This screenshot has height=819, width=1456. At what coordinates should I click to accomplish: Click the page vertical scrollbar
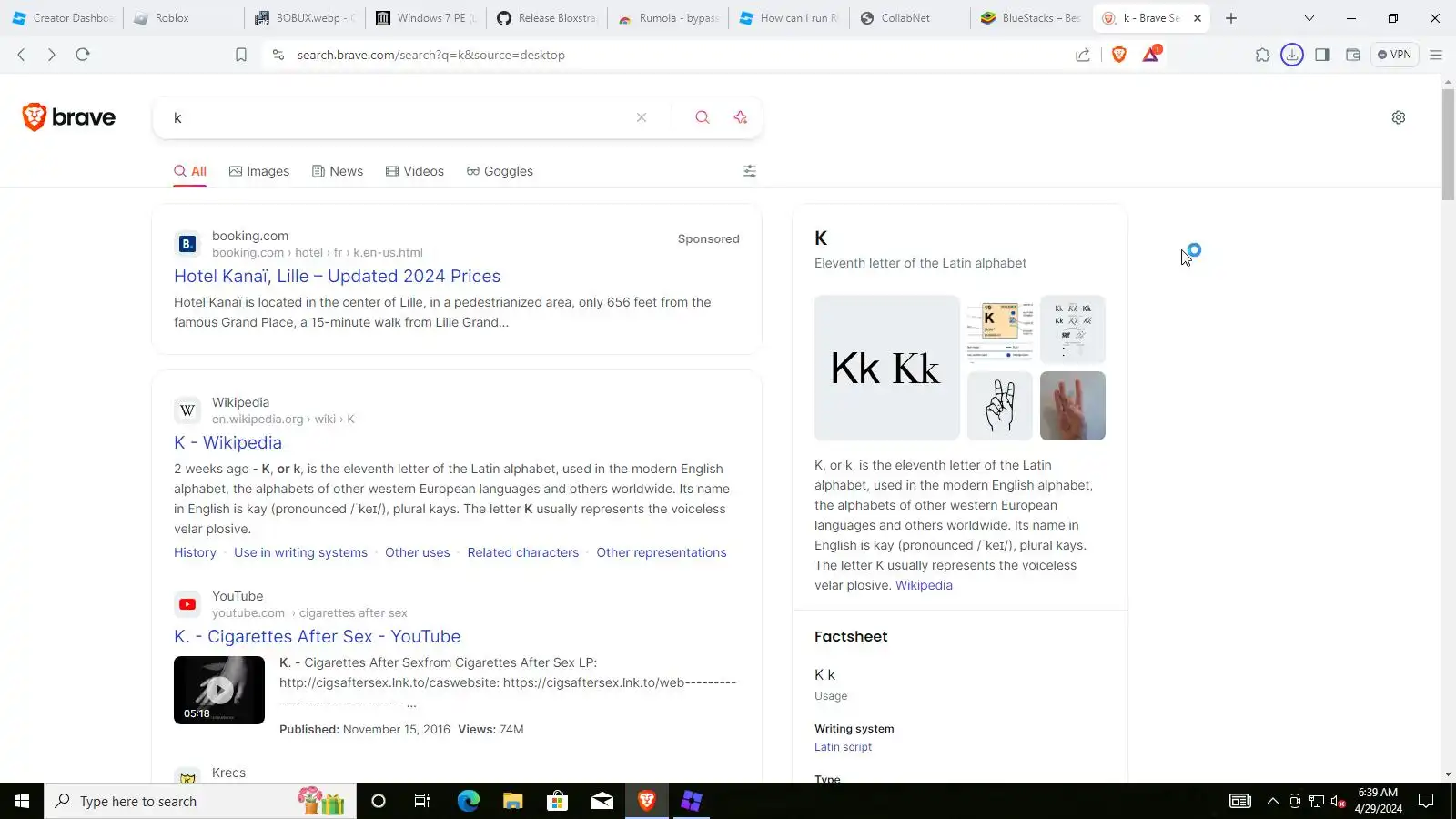[x=1448, y=144]
